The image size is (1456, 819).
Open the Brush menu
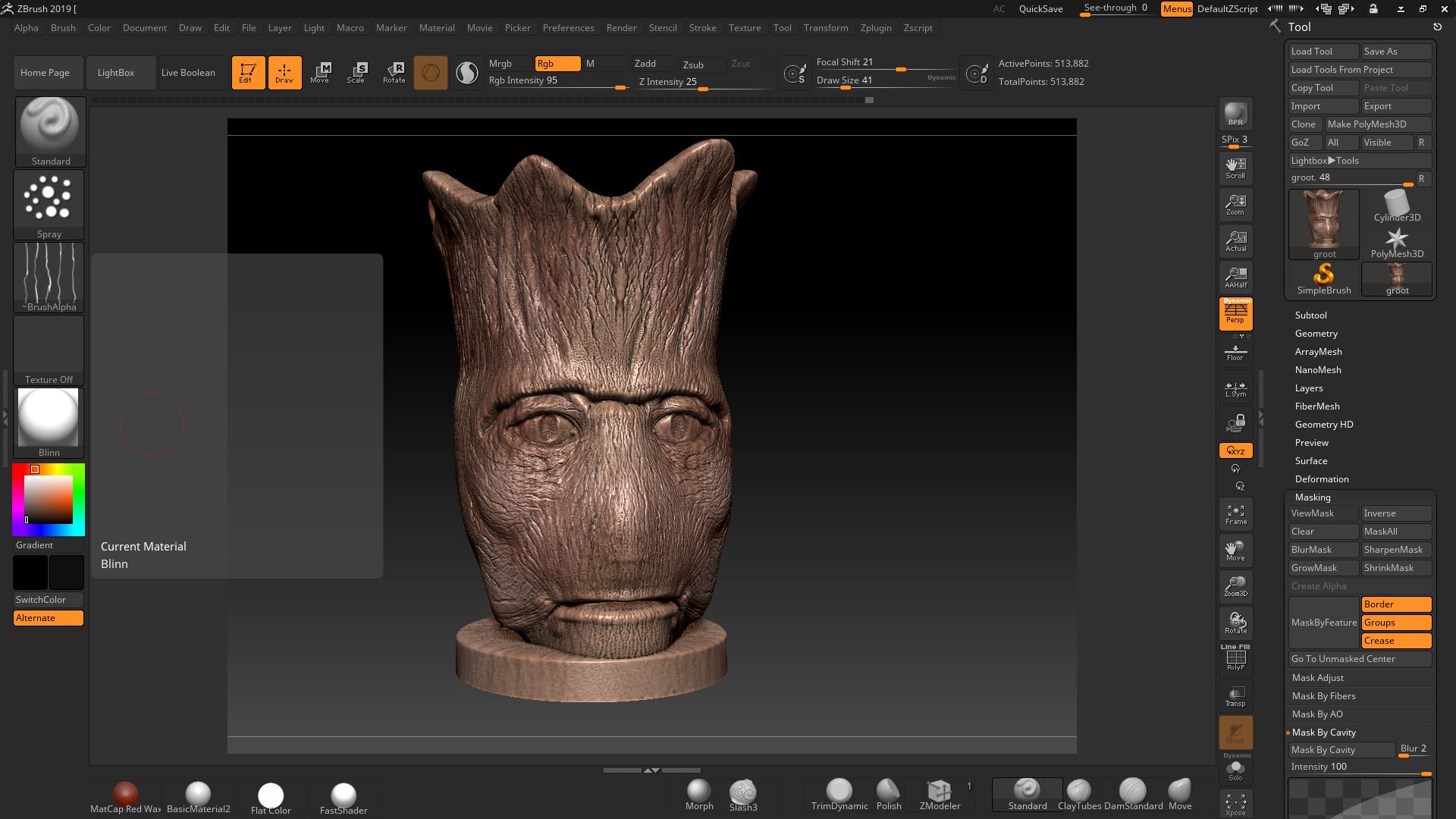[63, 28]
